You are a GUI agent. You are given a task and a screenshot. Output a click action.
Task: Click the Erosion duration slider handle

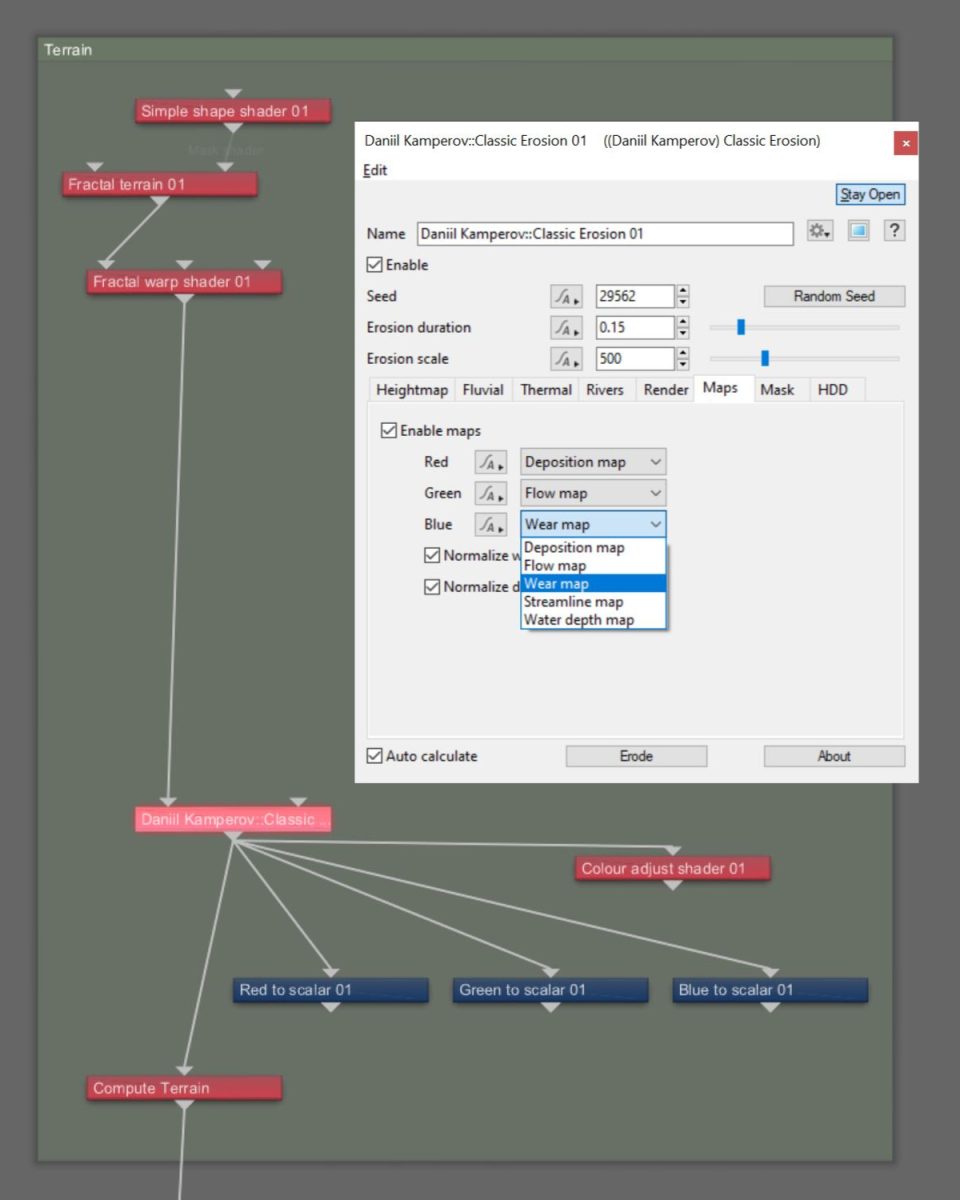pyautogui.click(x=741, y=327)
